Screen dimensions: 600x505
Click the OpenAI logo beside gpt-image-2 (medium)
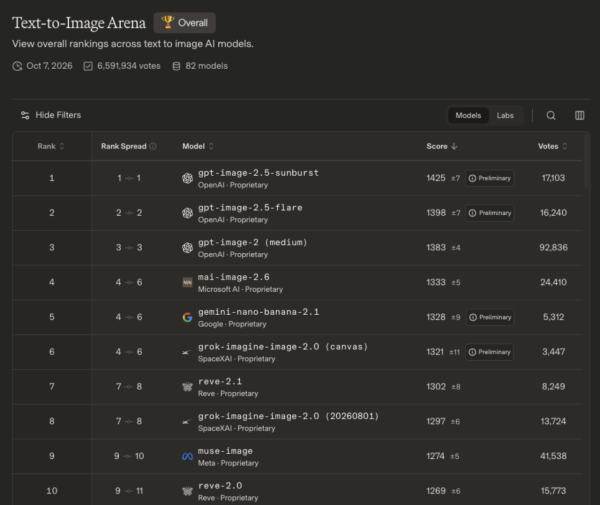click(x=187, y=248)
